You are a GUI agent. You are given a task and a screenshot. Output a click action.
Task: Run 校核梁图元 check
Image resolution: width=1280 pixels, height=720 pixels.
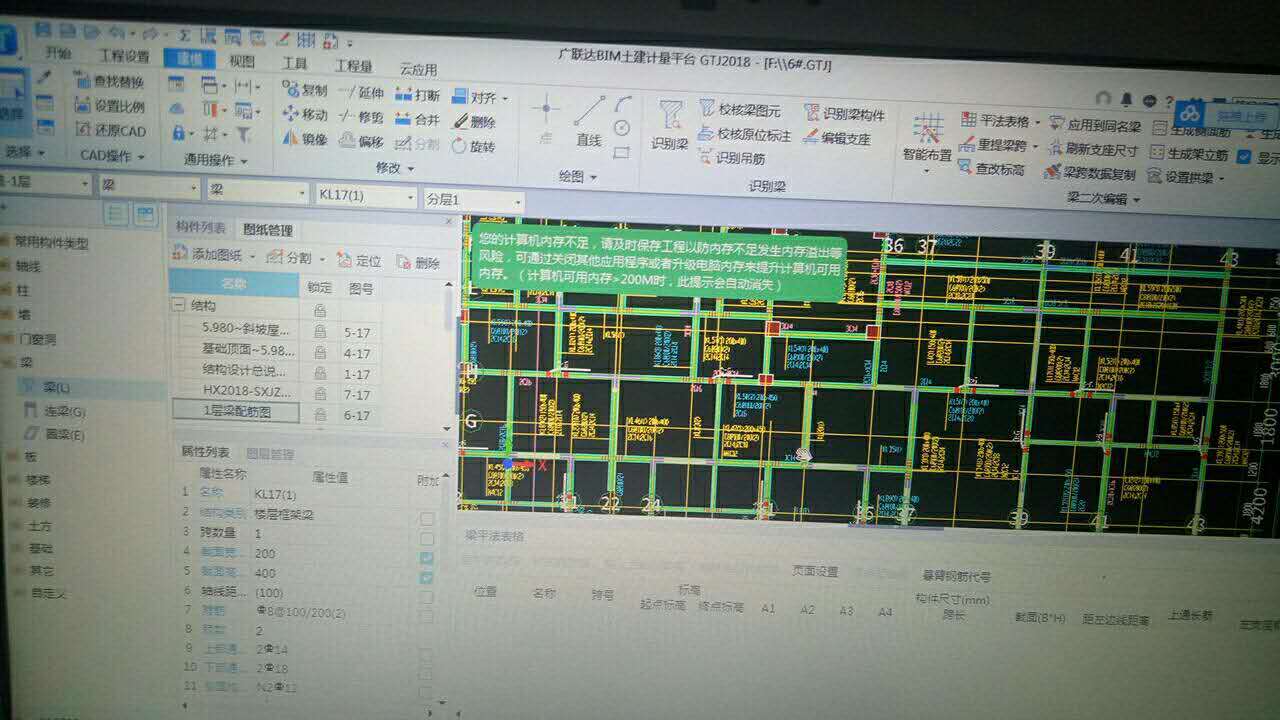click(741, 110)
